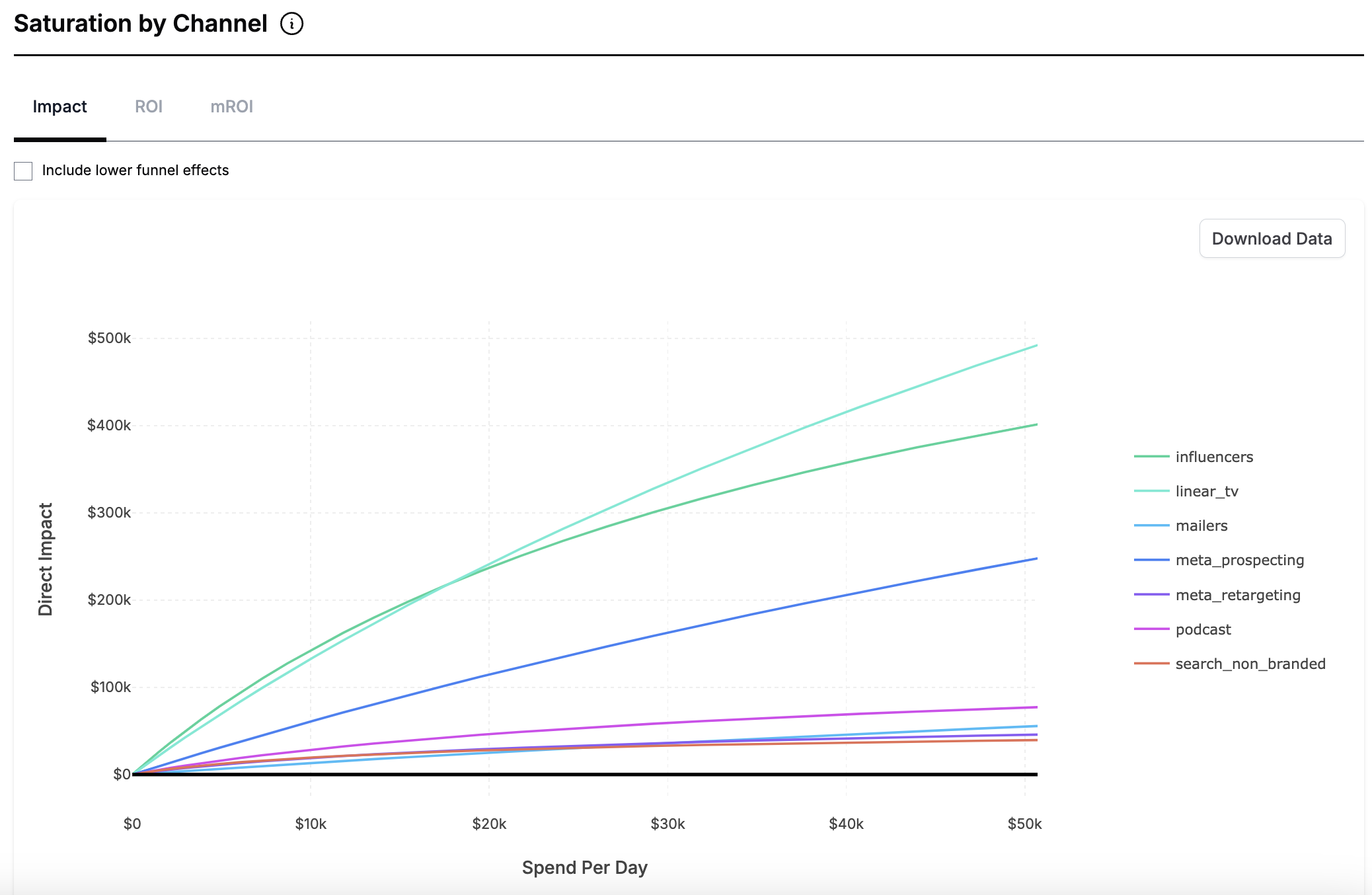Click the meta_retargeting legend color marker
The image size is (1372, 895).
(x=1151, y=594)
